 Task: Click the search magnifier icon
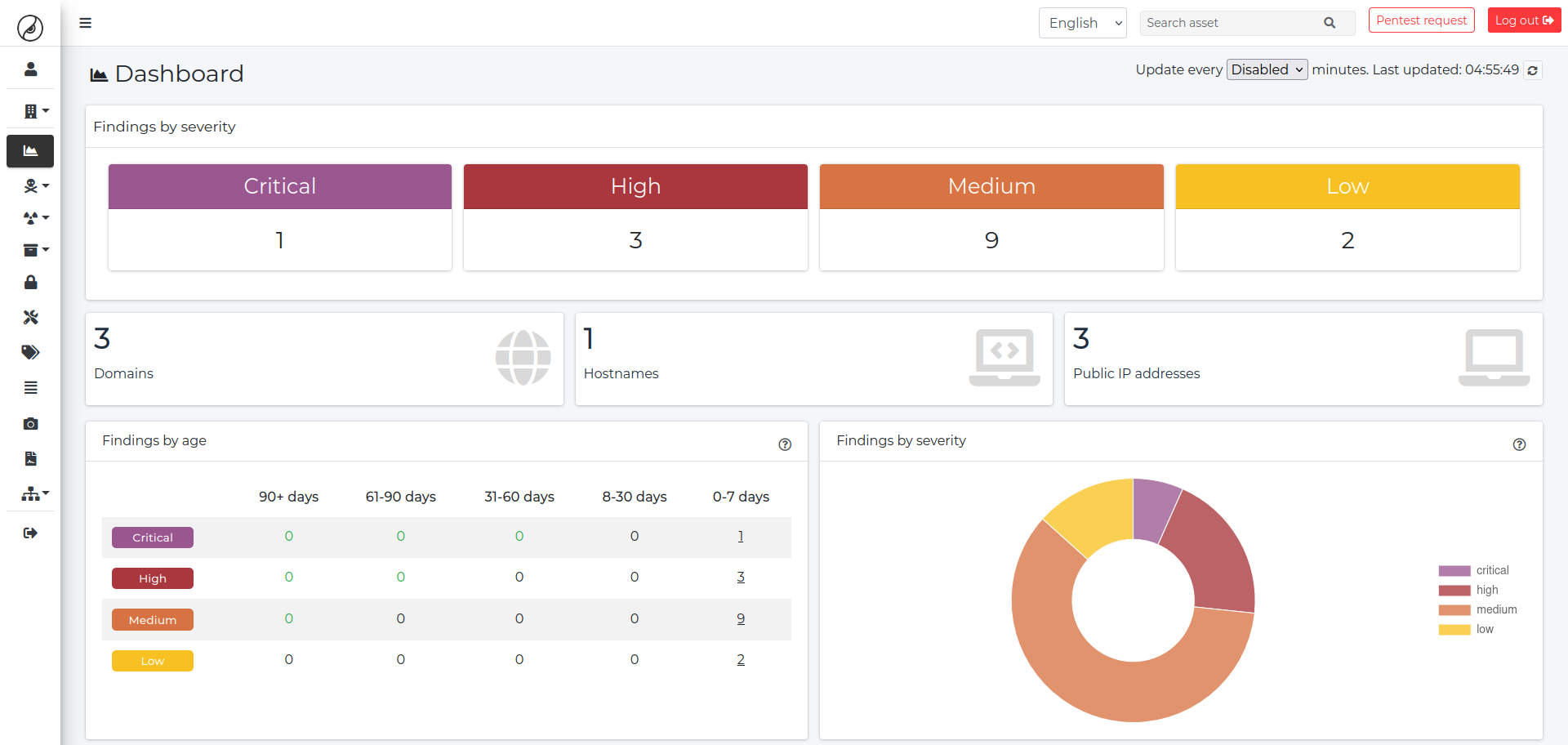(x=1330, y=23)
